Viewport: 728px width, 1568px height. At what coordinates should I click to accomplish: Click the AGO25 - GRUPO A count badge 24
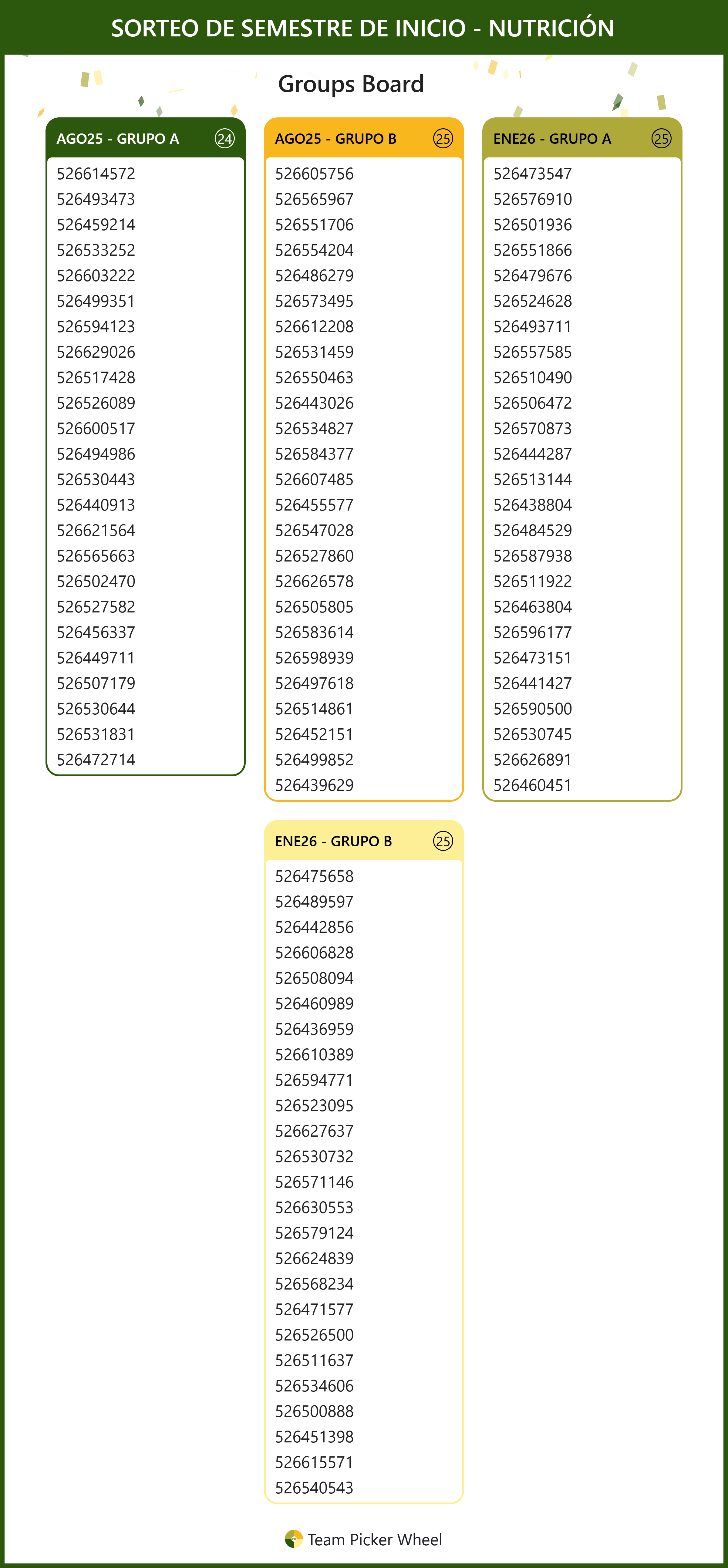coord(224,139)
